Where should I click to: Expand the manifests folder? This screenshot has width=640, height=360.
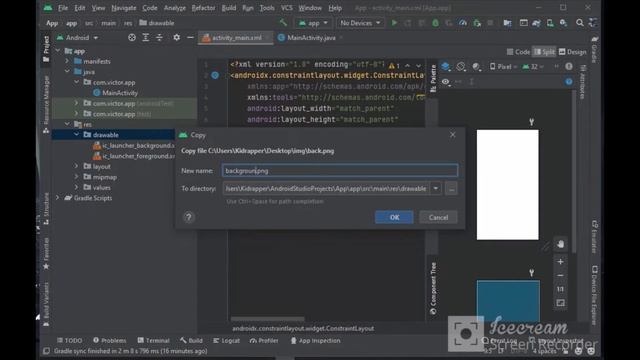(x=67, y=61)
